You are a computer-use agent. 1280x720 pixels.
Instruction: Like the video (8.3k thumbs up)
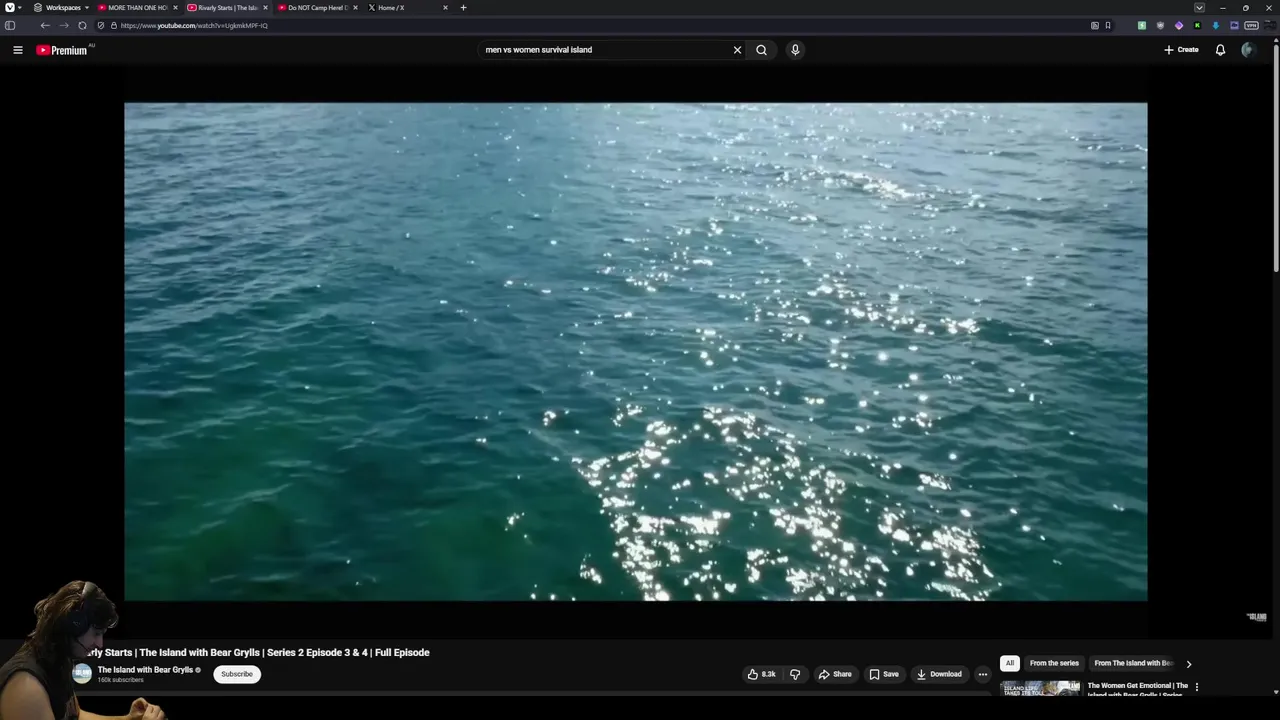click(x=761, y=674)
